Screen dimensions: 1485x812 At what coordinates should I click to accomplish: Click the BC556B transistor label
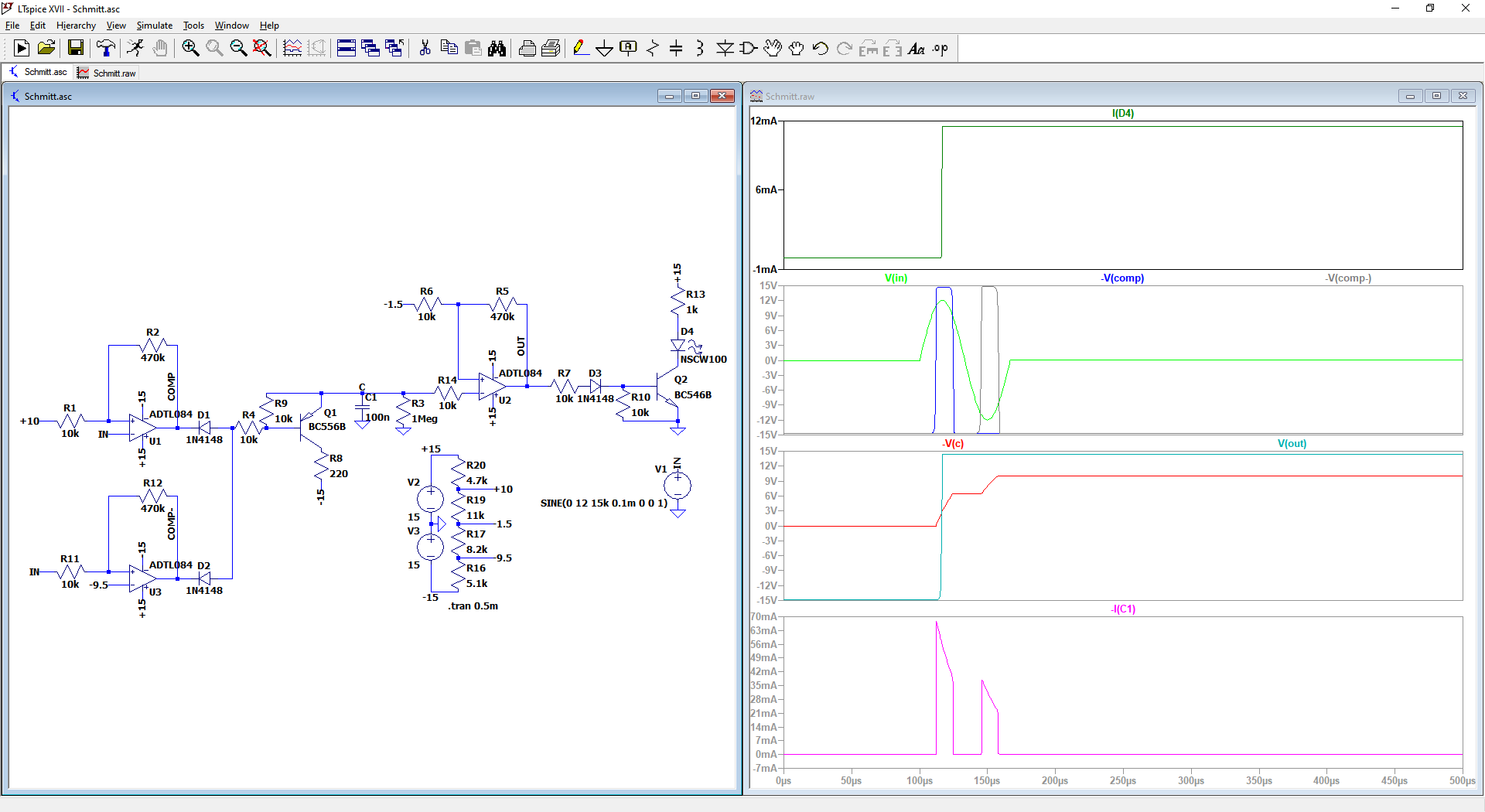point(327,427)
